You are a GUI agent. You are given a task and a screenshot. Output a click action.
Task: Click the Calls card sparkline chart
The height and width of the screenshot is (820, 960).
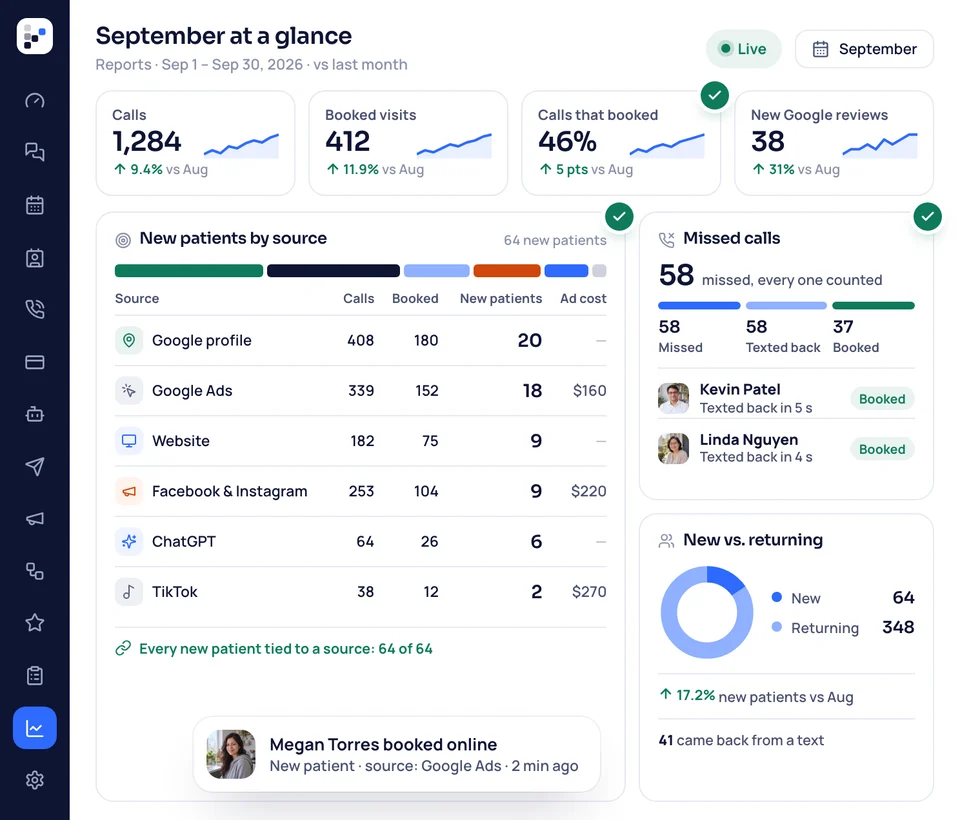(x=241, y=146)
